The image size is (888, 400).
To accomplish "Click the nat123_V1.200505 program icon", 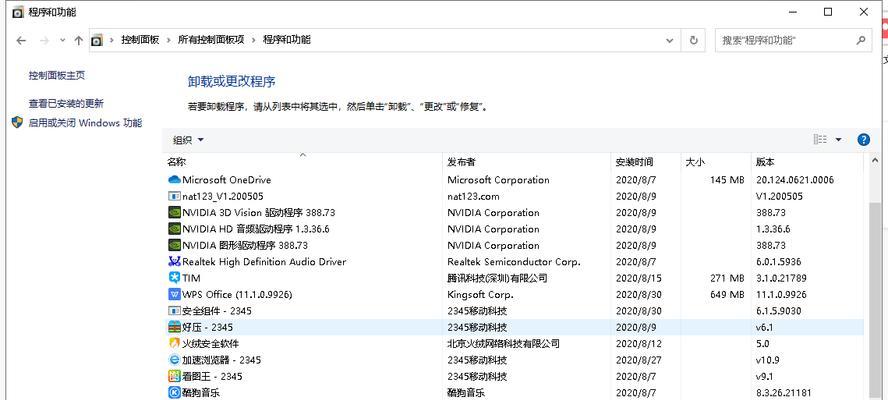I will click(174, 196).
